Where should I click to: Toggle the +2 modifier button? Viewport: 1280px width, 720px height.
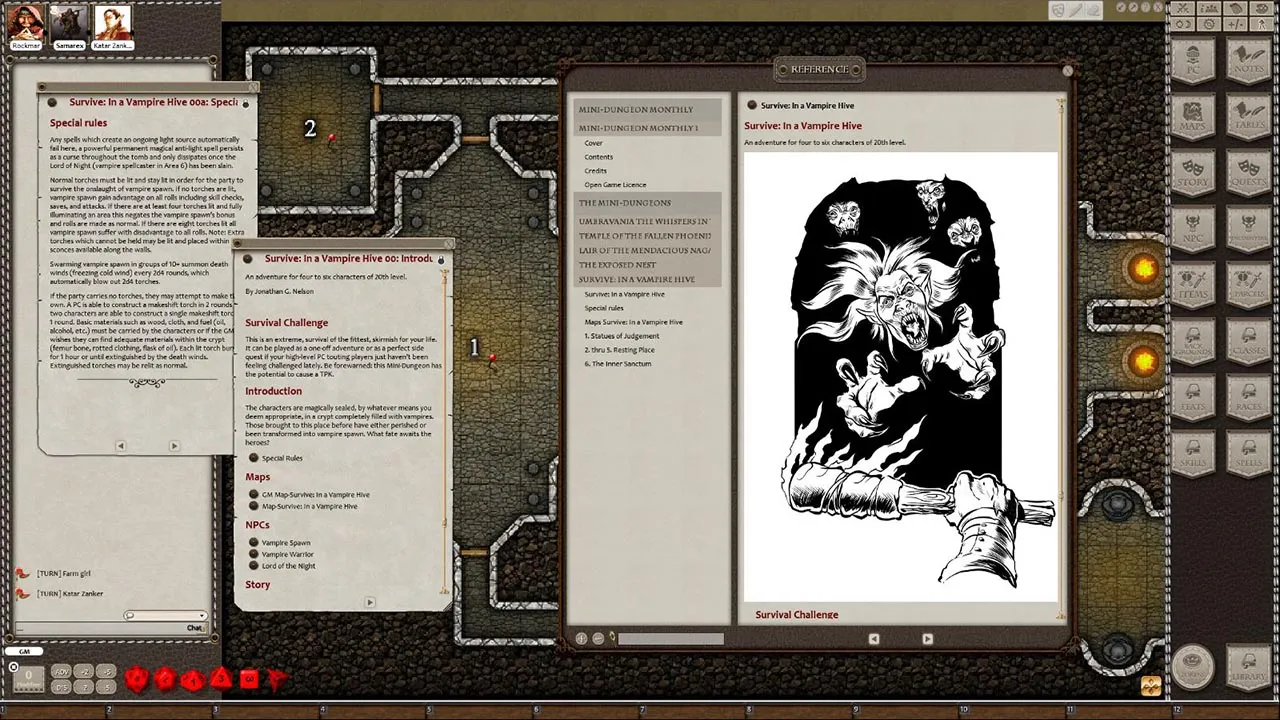pyautogui.click(x=85, y=672)
